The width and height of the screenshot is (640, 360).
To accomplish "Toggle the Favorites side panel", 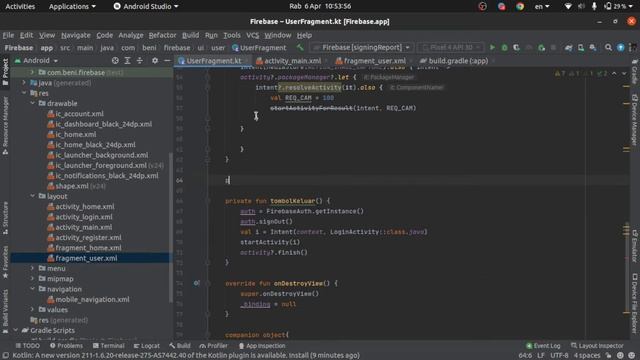I will (x=5, y=262).
